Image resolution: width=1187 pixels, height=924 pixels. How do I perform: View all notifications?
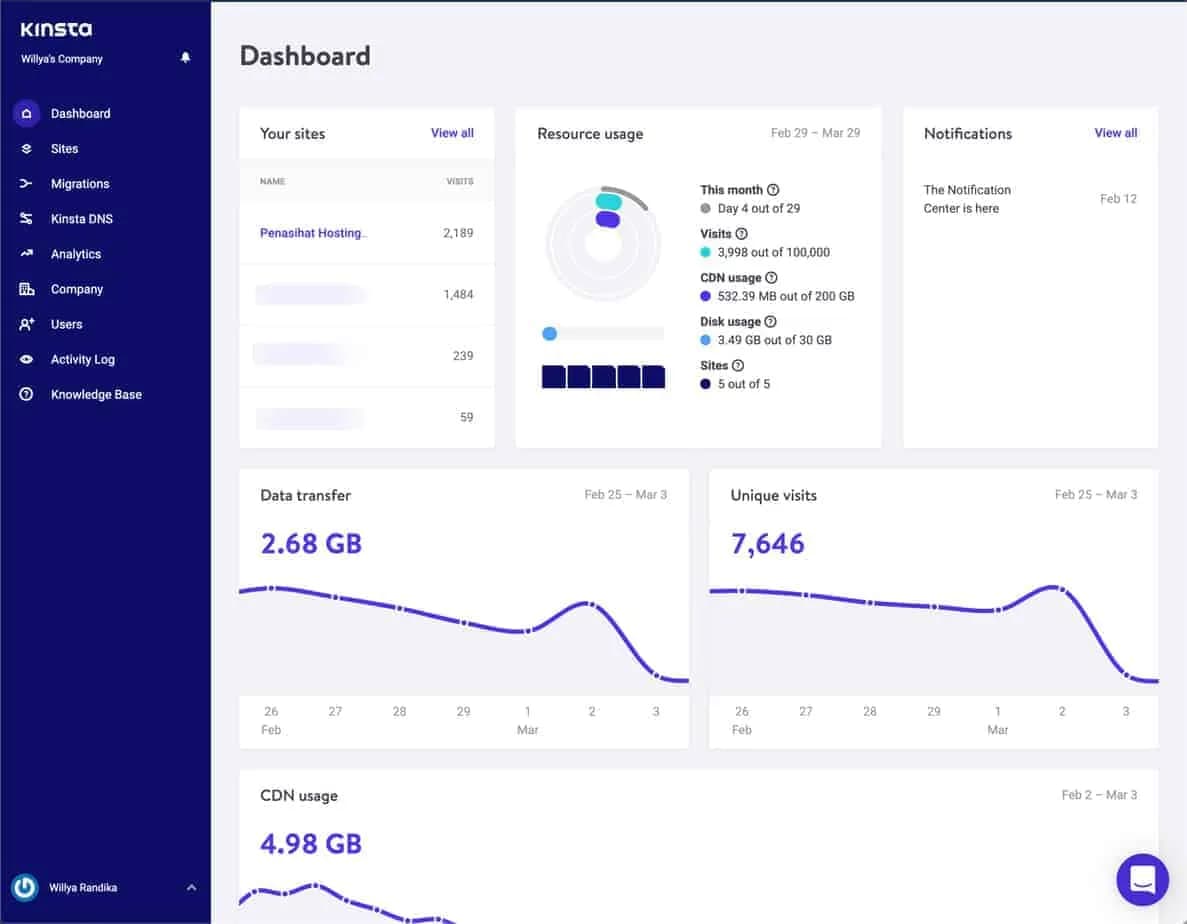pyautogui.click(x=1115, y=132)
